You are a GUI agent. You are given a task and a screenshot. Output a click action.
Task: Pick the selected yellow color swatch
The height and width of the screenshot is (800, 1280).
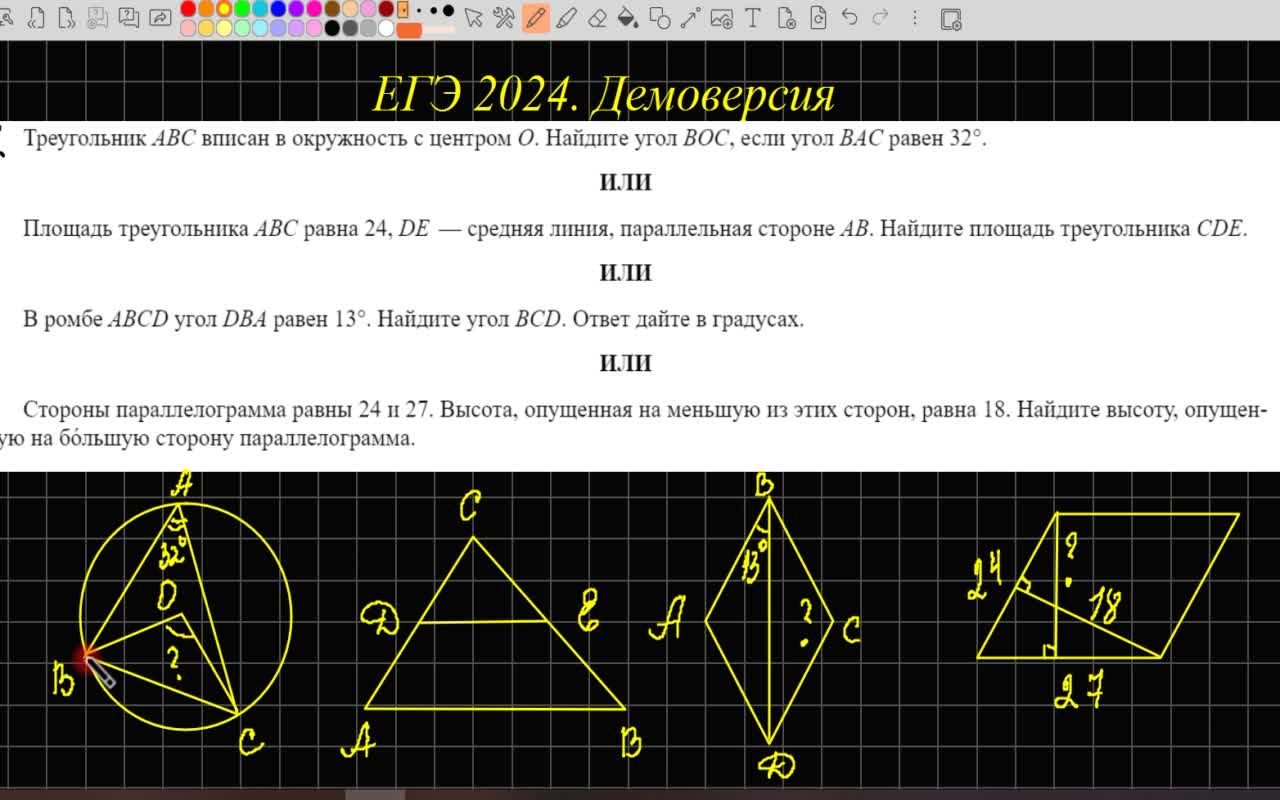pyautogui.click(x=224, y=9)
